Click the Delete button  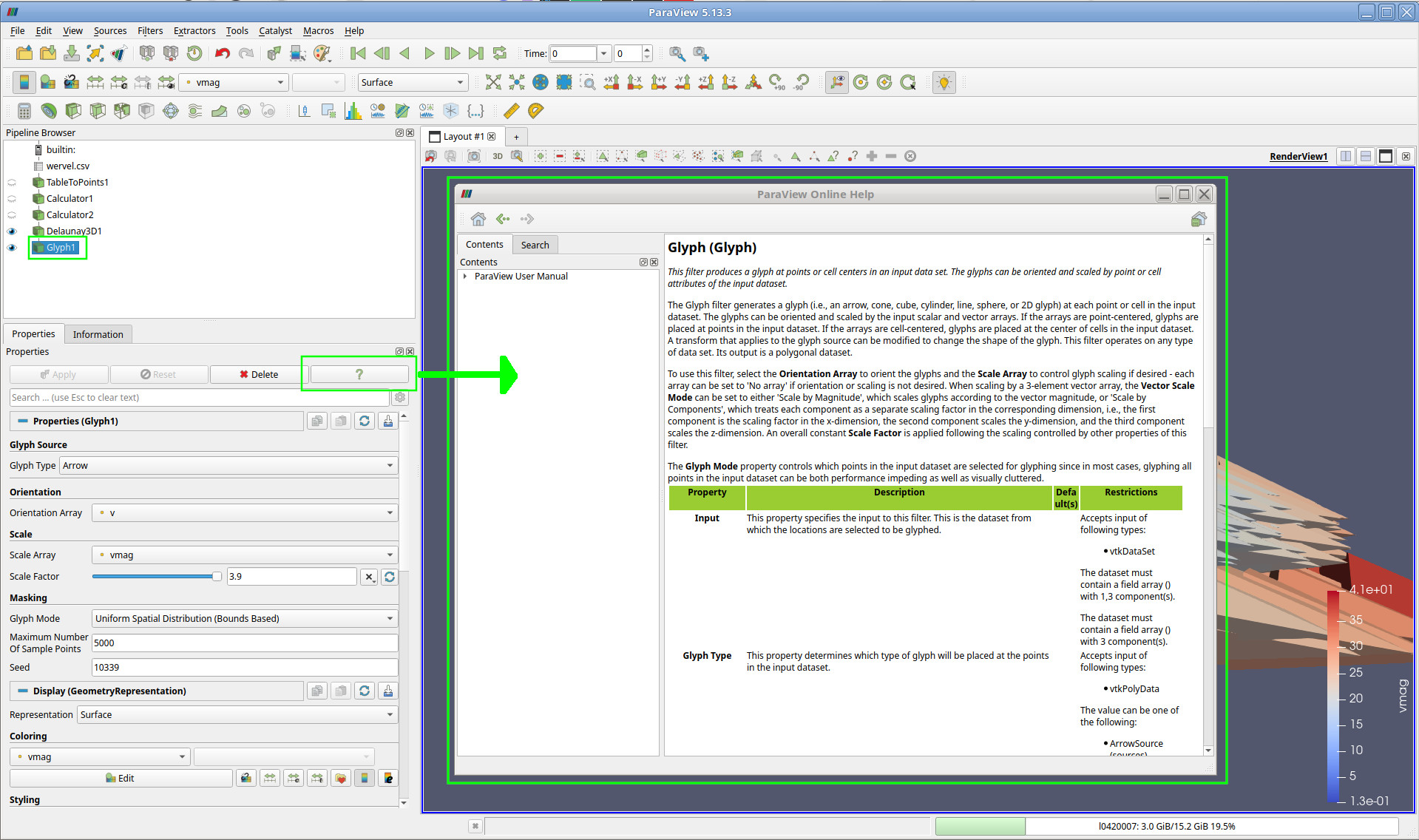coord(259,374)
